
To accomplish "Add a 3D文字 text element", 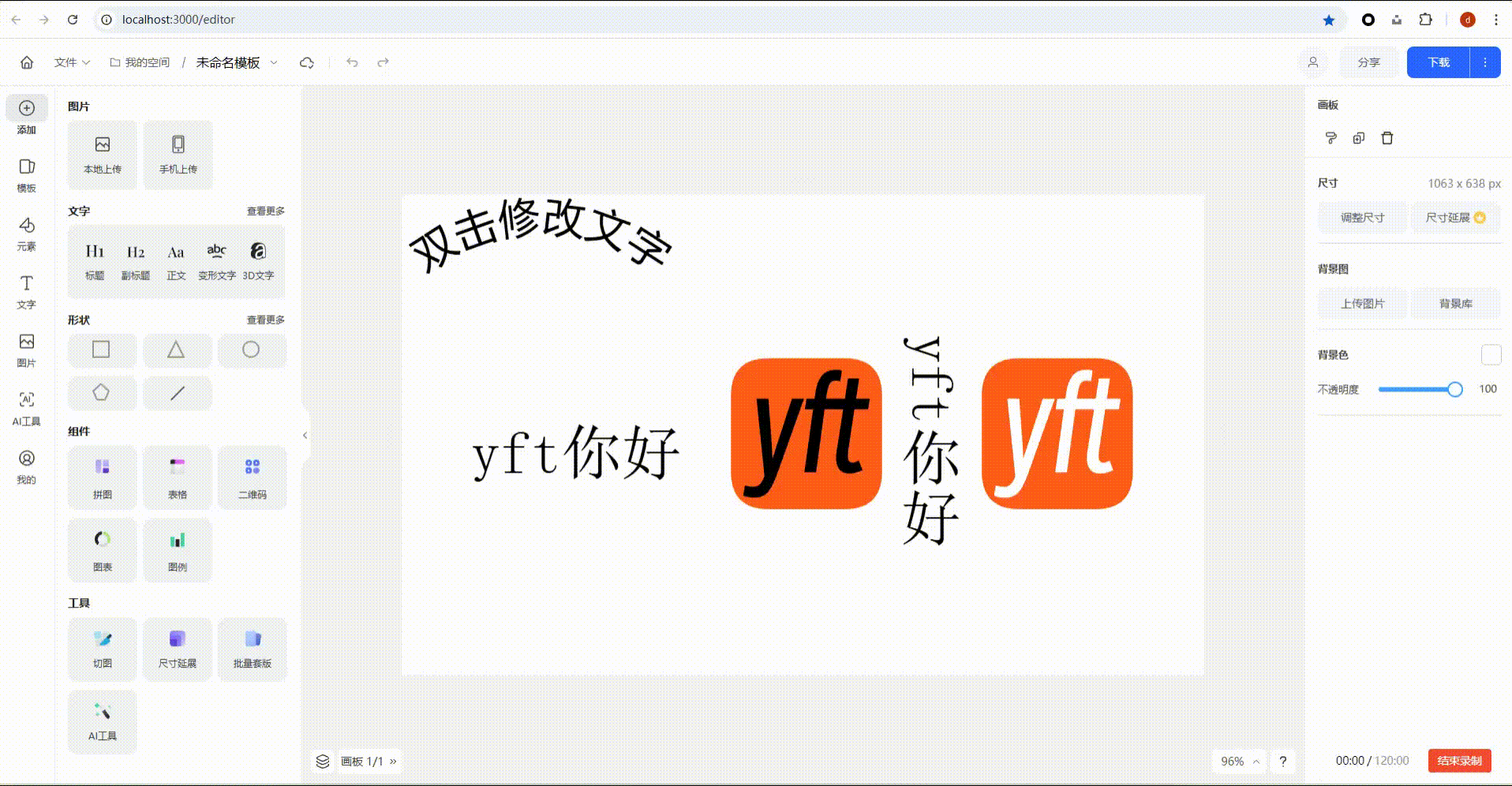I will point(258,260).
